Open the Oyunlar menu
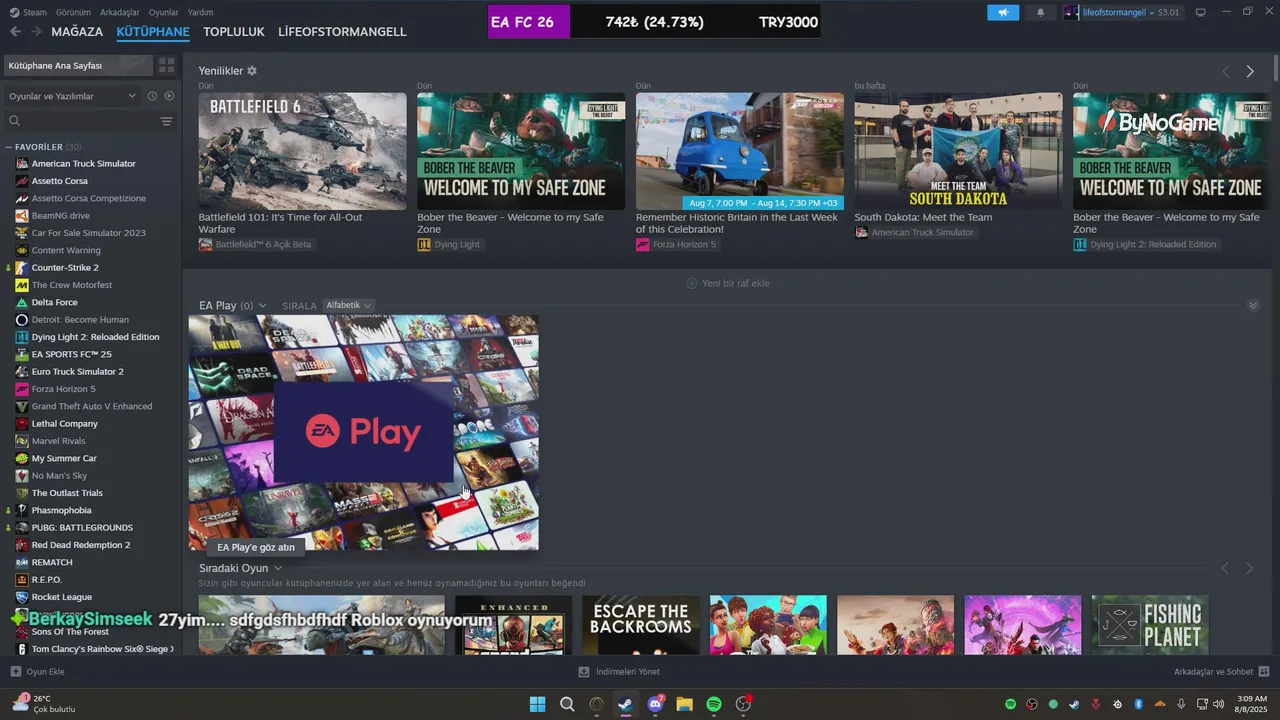 pos(164,12)
